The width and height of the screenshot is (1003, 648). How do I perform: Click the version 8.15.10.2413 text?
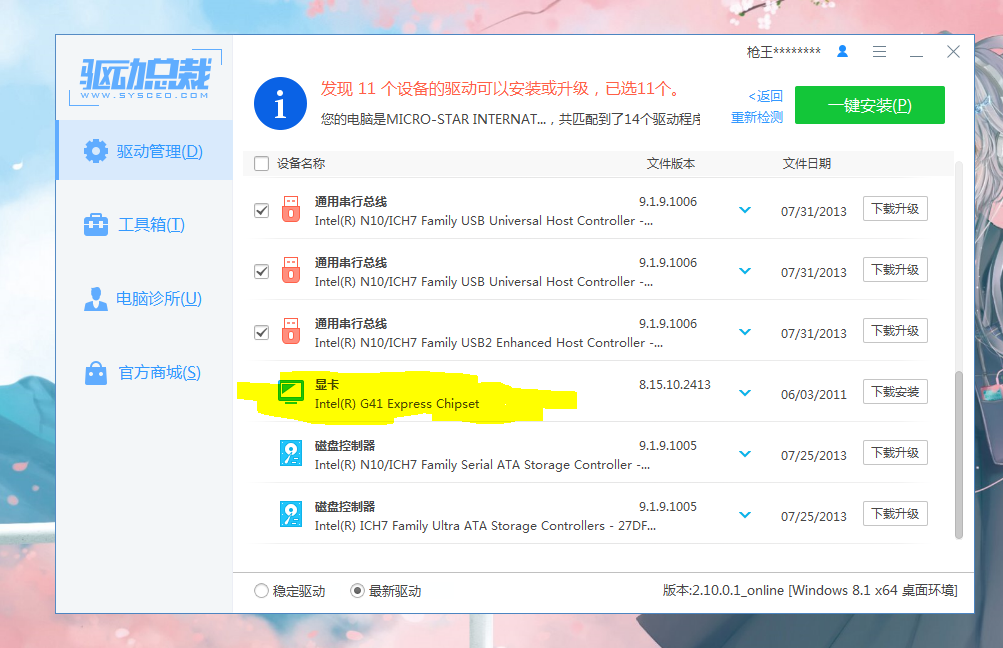pyautogui.click(x=674, y=384)
